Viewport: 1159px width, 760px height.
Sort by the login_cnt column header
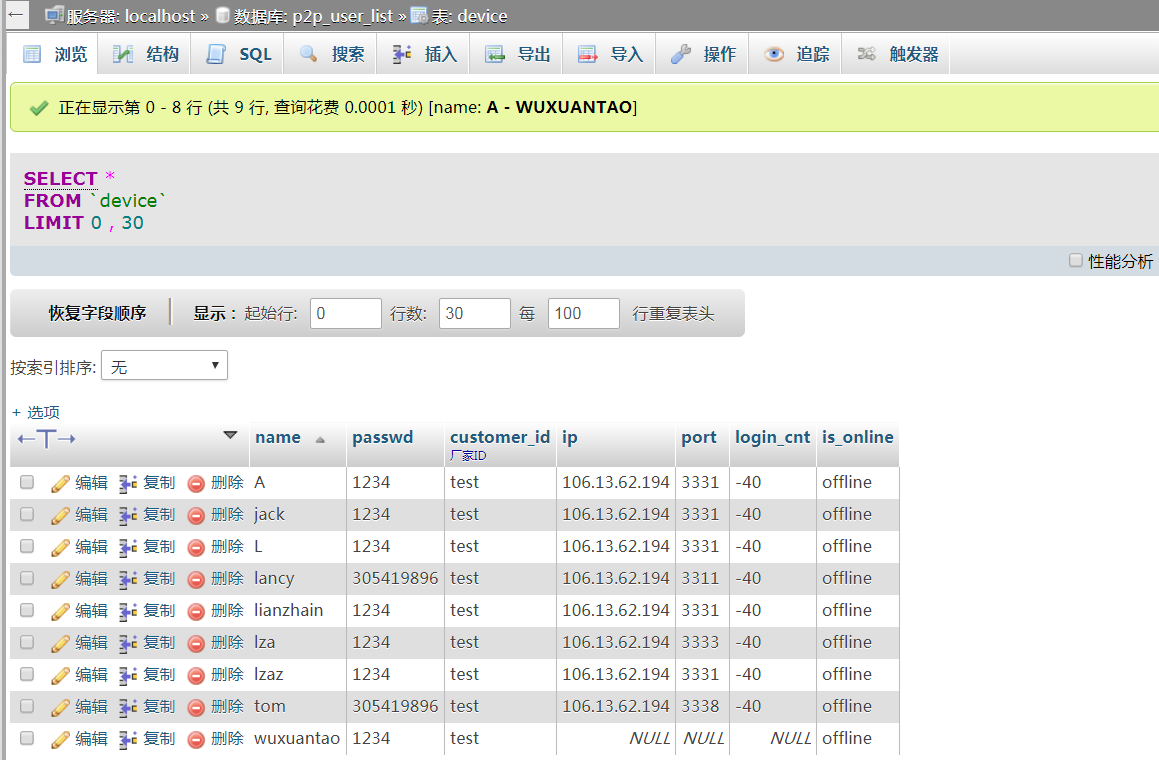(772, 438)
